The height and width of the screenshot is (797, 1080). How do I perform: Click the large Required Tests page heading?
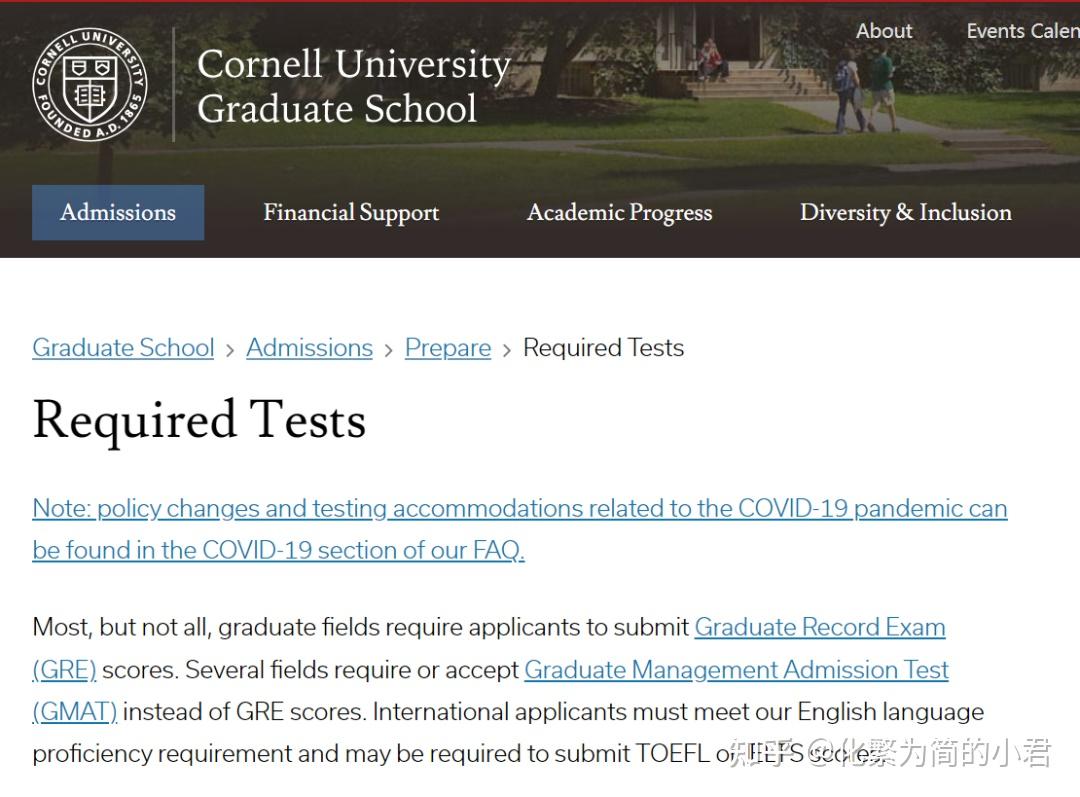[x=199, y=420]
